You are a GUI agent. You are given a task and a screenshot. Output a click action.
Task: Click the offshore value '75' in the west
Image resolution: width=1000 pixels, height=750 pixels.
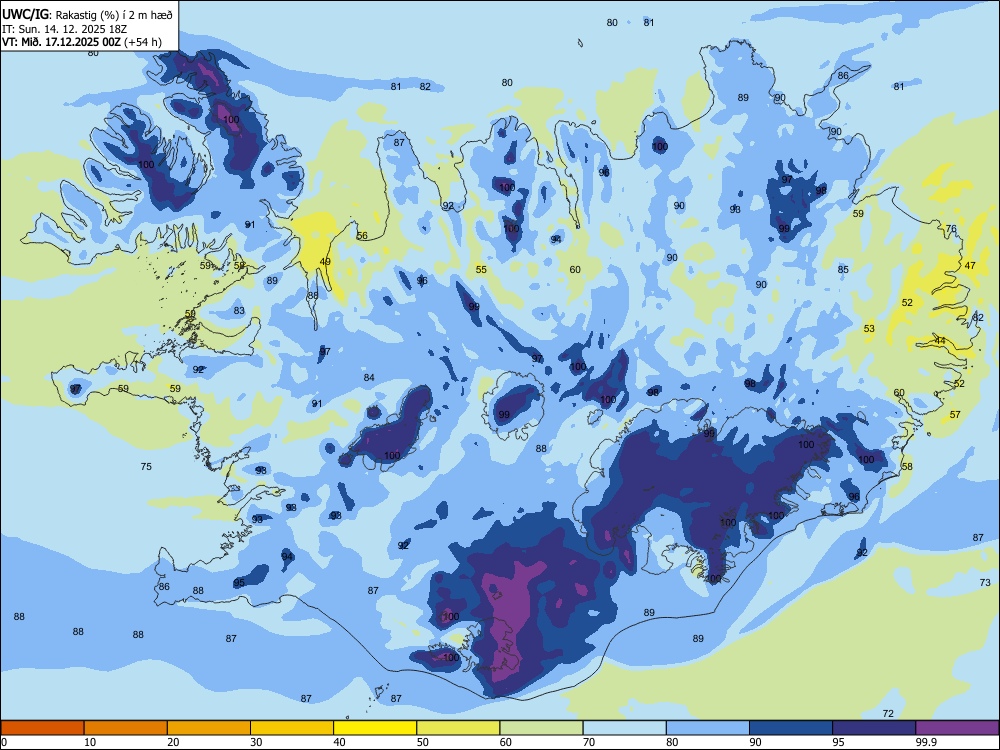click(x=146, y=467)
